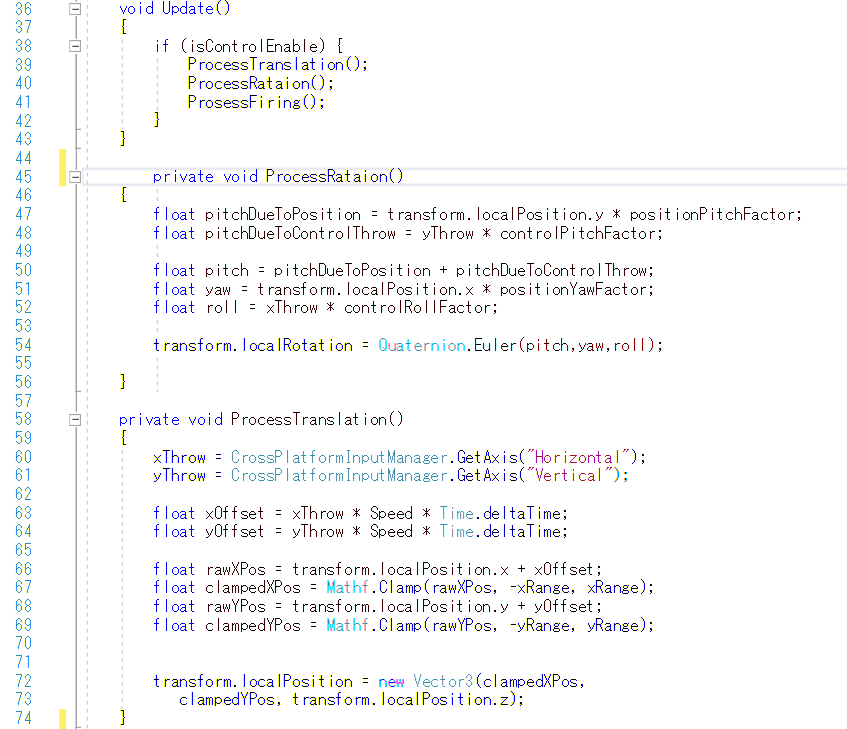847x729 pixels.
Task: Click pitchDueToControlThrow declaration on line 48
Action: click(x=300, y=233)
